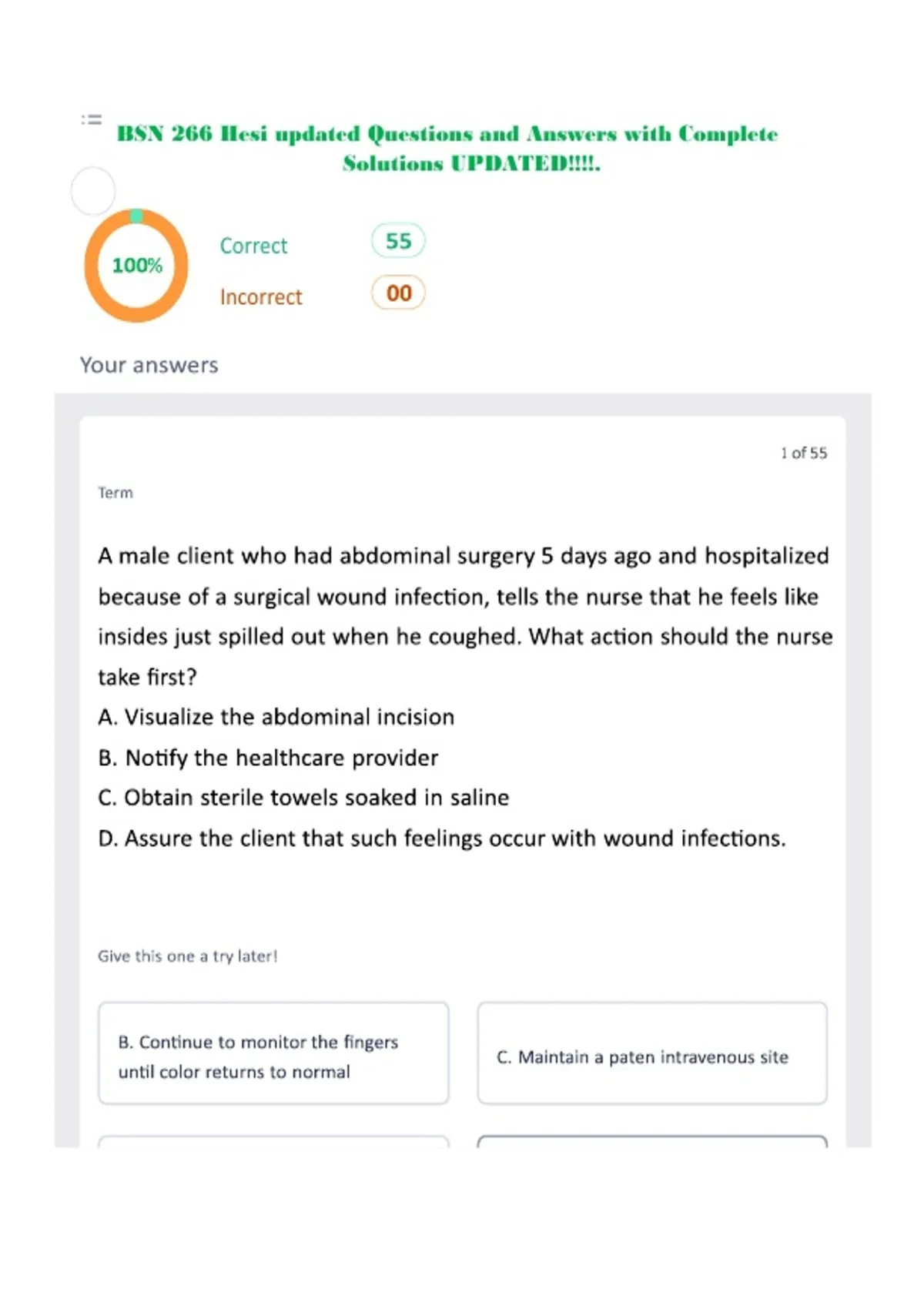Select the partially visible bottom-left answer card
Image resolution: width=924 pixels, height=1309 pixels.
273,1141
